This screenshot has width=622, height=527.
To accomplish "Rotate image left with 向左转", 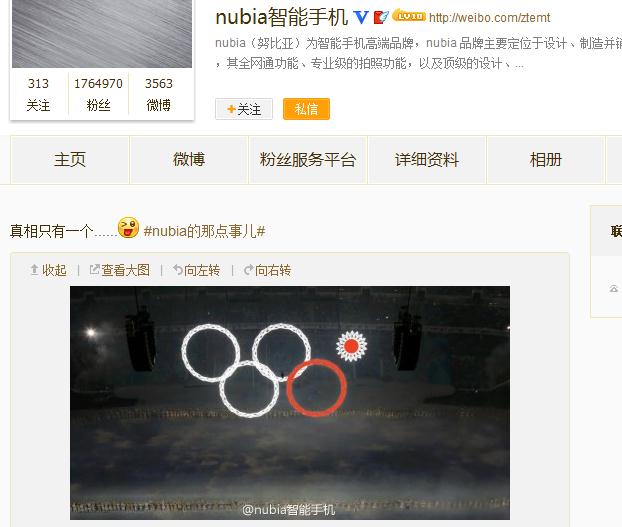I will pyautogui.click(x=196, y=270).
